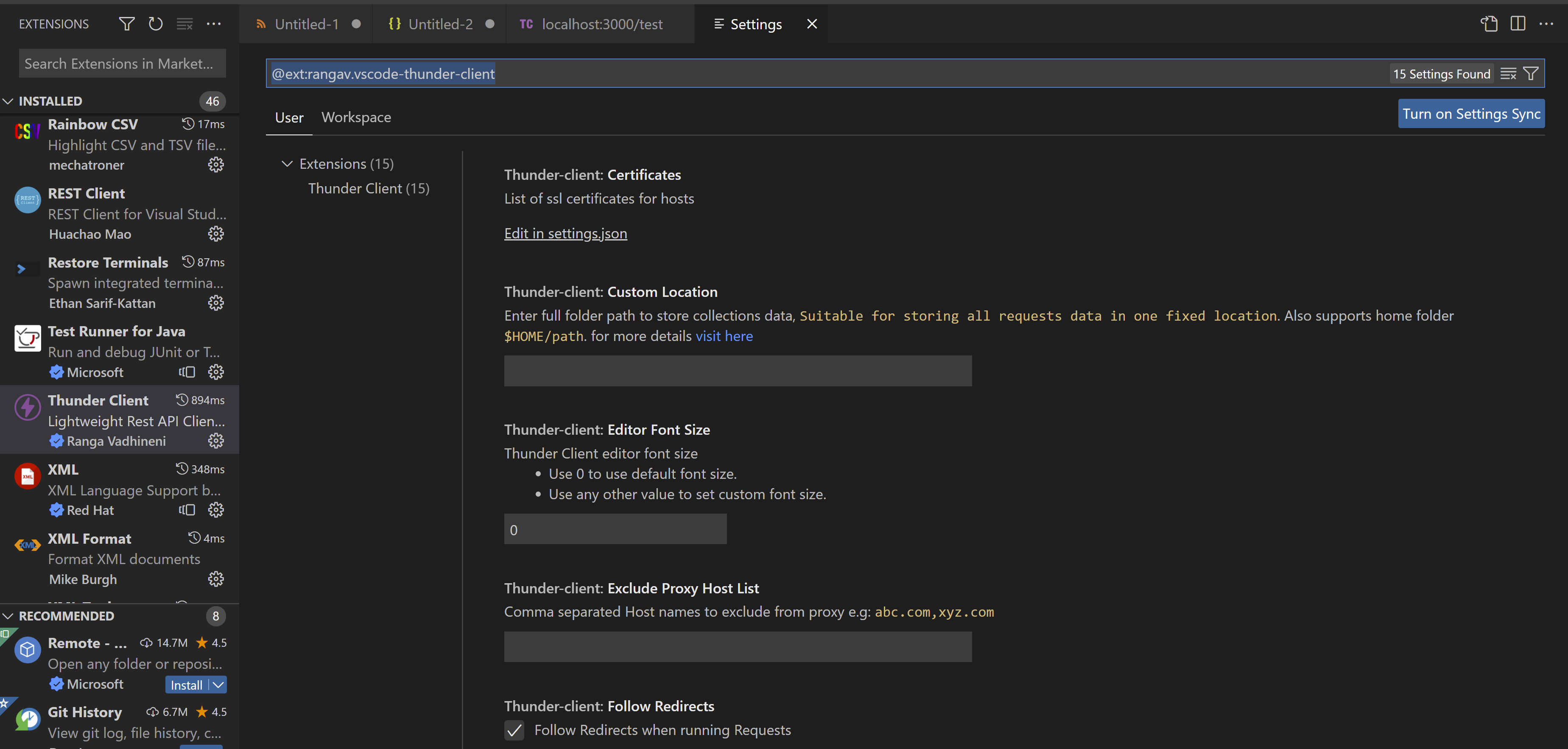Switch to the Workspace settings tab
The image size is (1568, 749).
click(x=356, y=117)
